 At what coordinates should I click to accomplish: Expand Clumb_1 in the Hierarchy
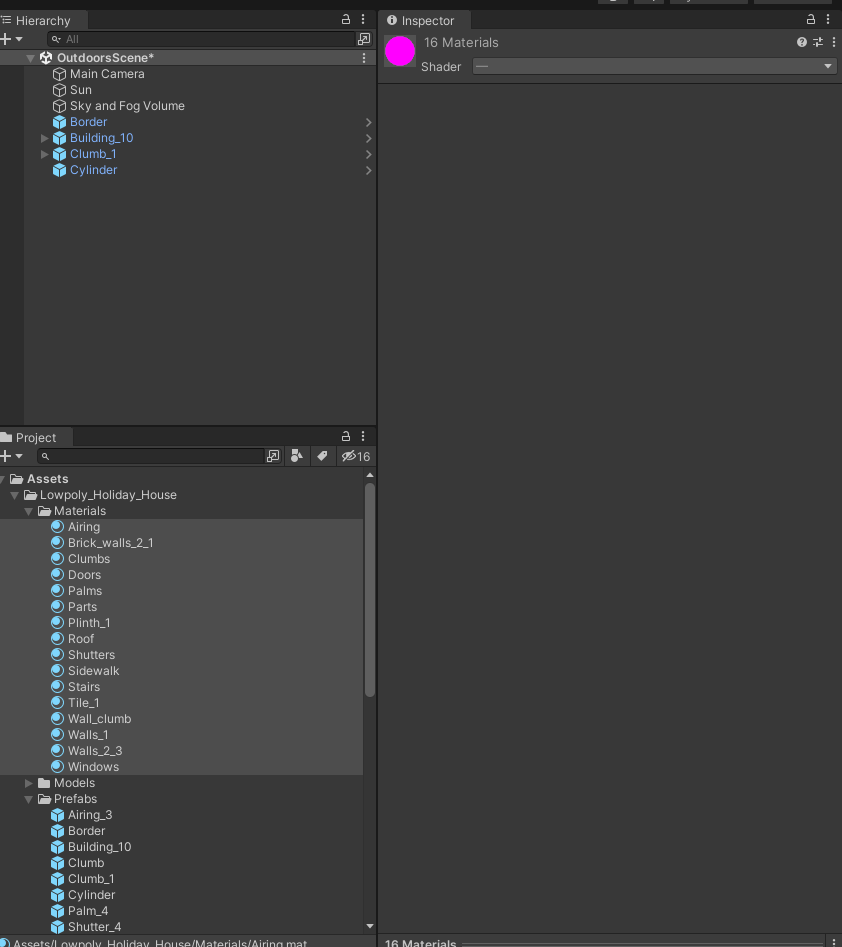(x=44, y=154)
